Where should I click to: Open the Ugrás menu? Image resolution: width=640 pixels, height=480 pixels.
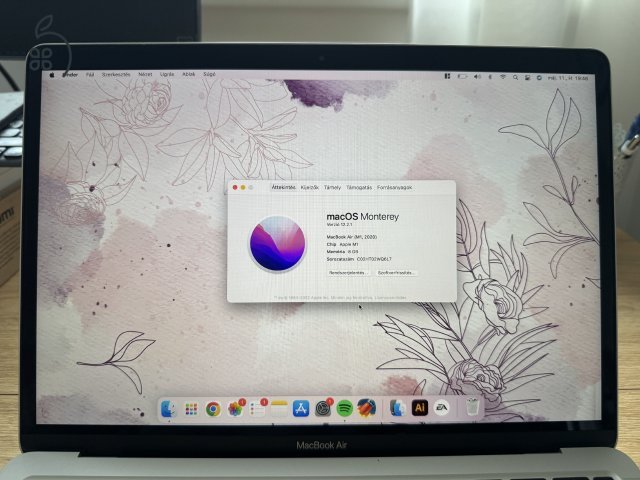coord(167,74)
